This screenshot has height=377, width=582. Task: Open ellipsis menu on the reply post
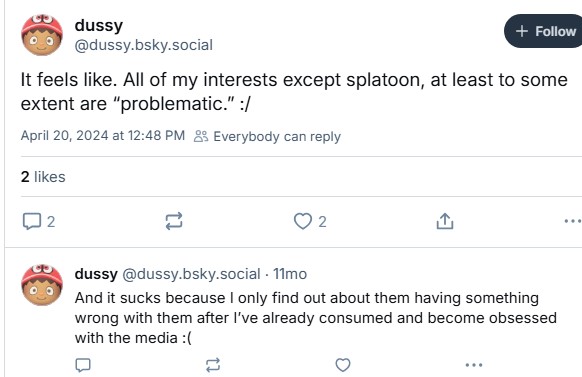pyautogui.click(x=474, y=365)
